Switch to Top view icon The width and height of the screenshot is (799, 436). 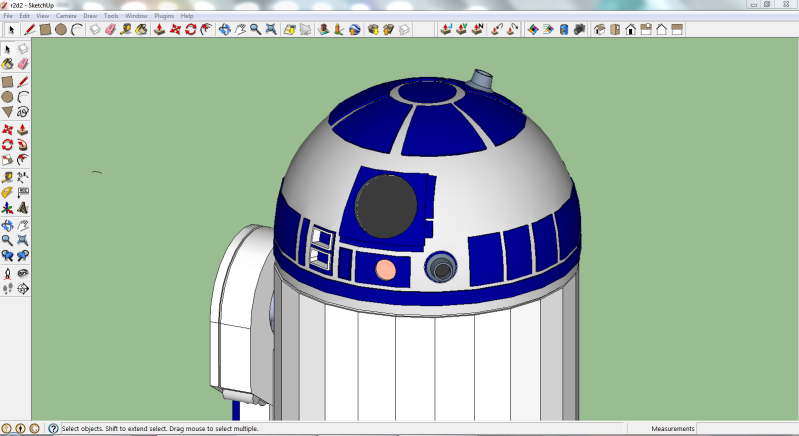(x=615, y=30)
